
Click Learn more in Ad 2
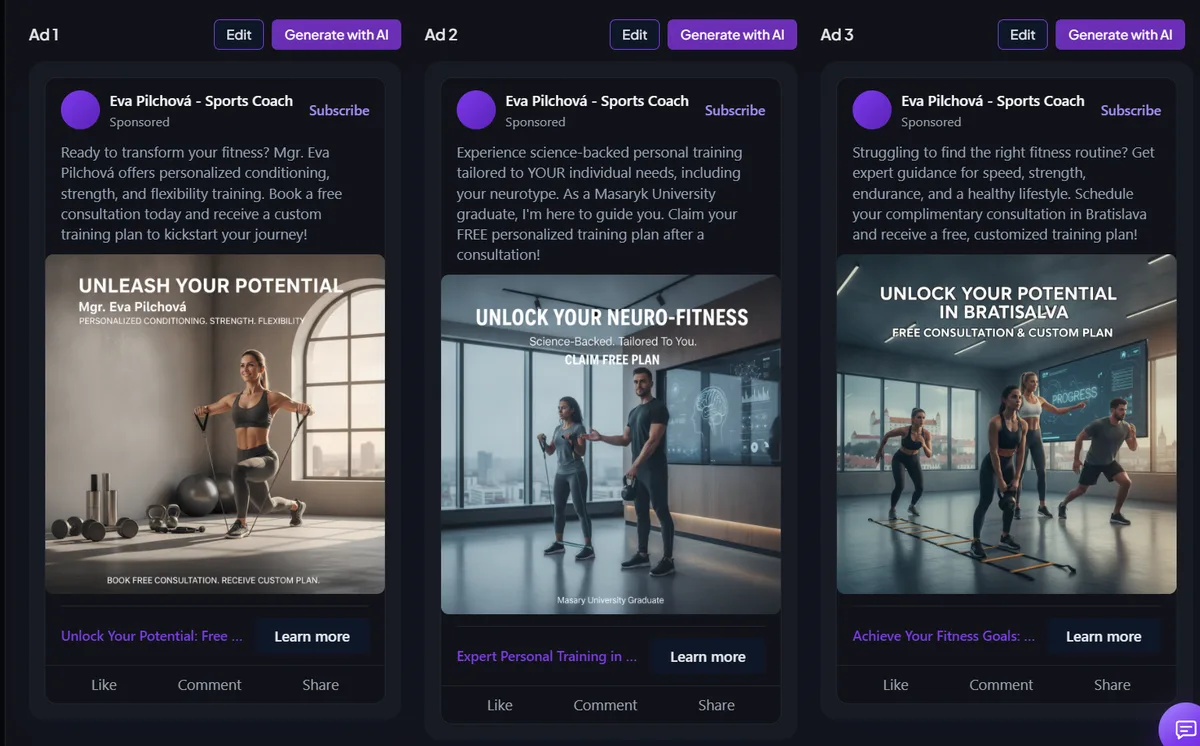[708, 657]
